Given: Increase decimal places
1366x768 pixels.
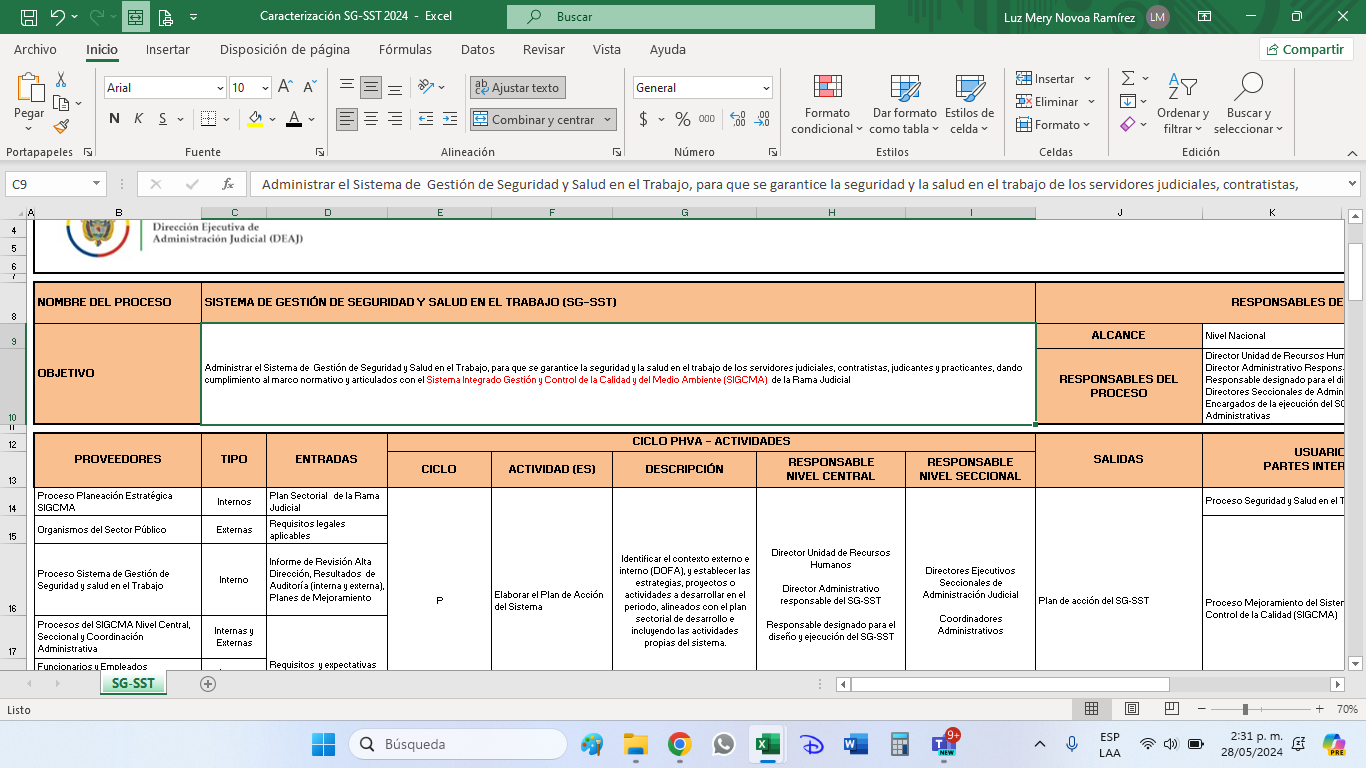Looking at the screenshot, I should [738, 119].
